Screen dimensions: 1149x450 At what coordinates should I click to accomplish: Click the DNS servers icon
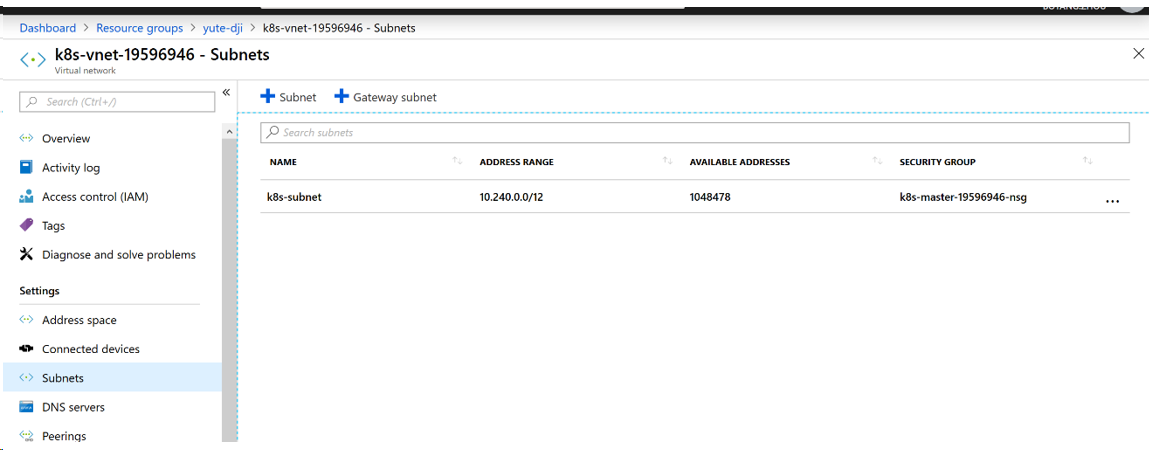[x=26, y=407]
